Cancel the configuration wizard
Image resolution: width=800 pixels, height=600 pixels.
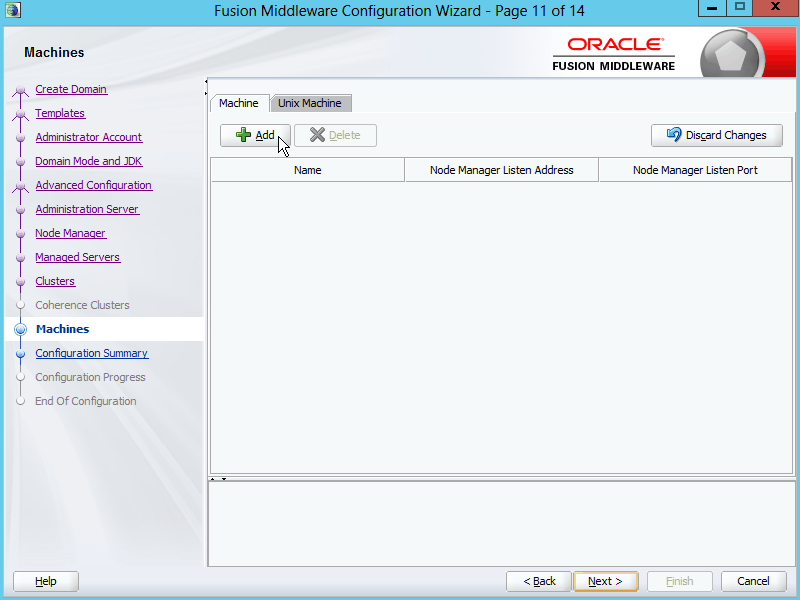[x=753, y=581]
